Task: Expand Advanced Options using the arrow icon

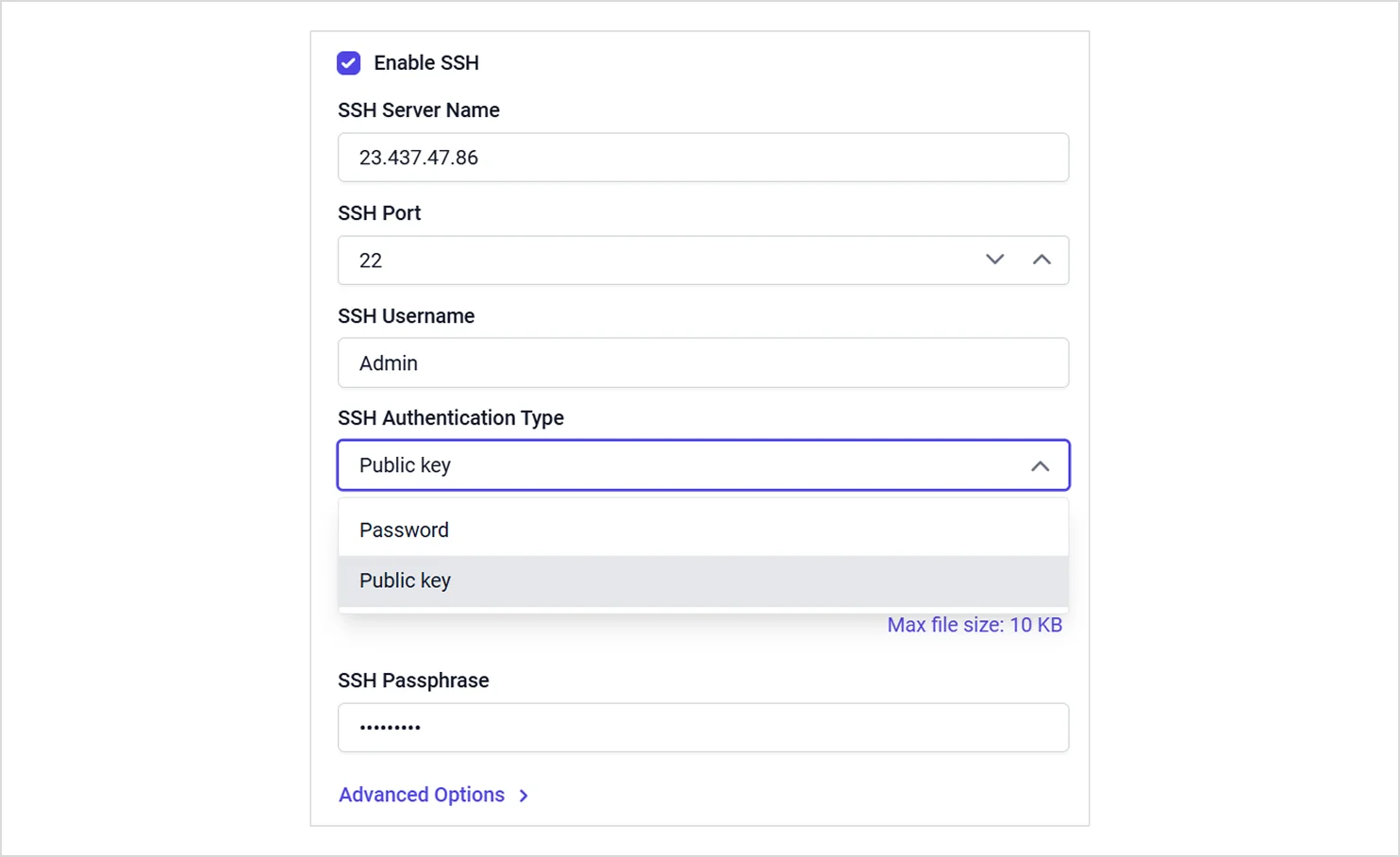Action: tap(524, 796)
